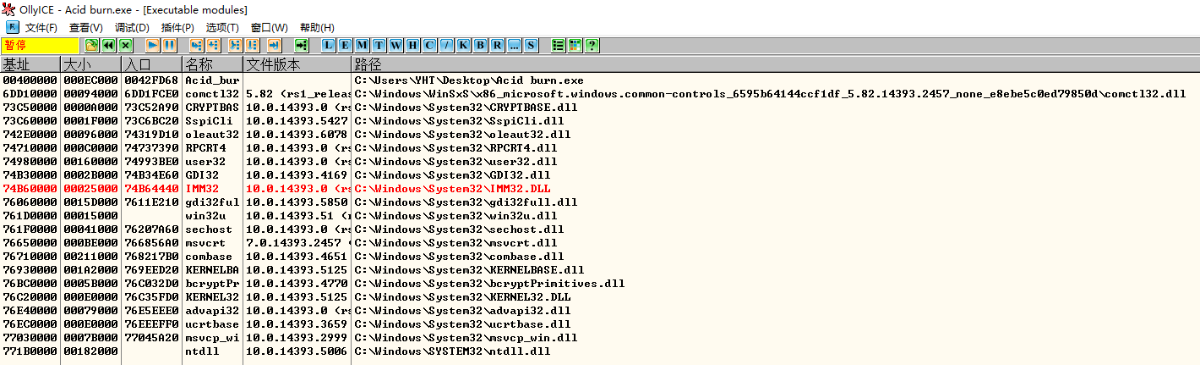Screen dimensions: 1200x365
Task: Open CPU window with C button
Action: click(430, 45)
